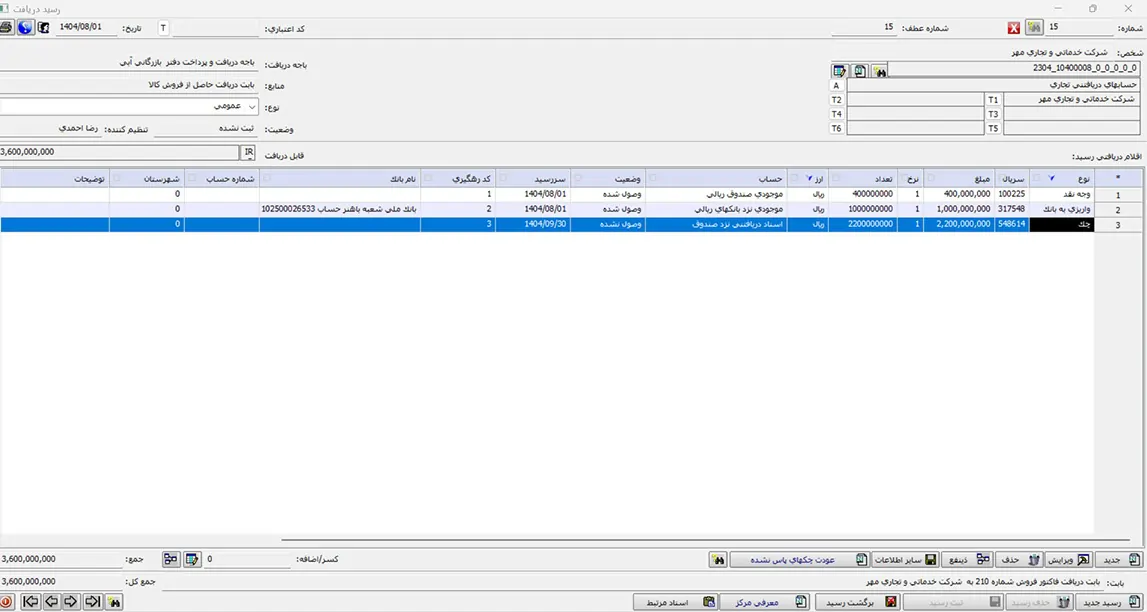Click the ویرایش edit button
The width and height of the screenshot is (1147, 612).
tap(1063, 560)
